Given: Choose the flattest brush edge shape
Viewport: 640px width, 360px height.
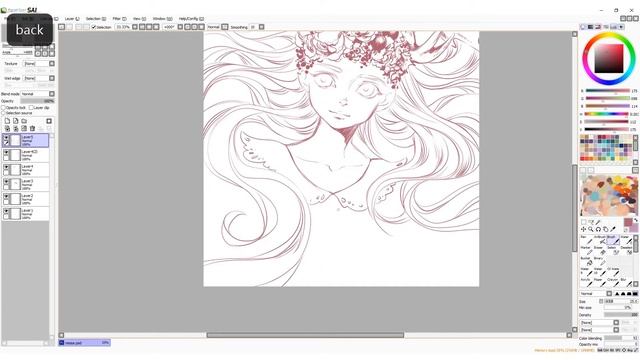Looking at the screenshot, I should 635,294.
